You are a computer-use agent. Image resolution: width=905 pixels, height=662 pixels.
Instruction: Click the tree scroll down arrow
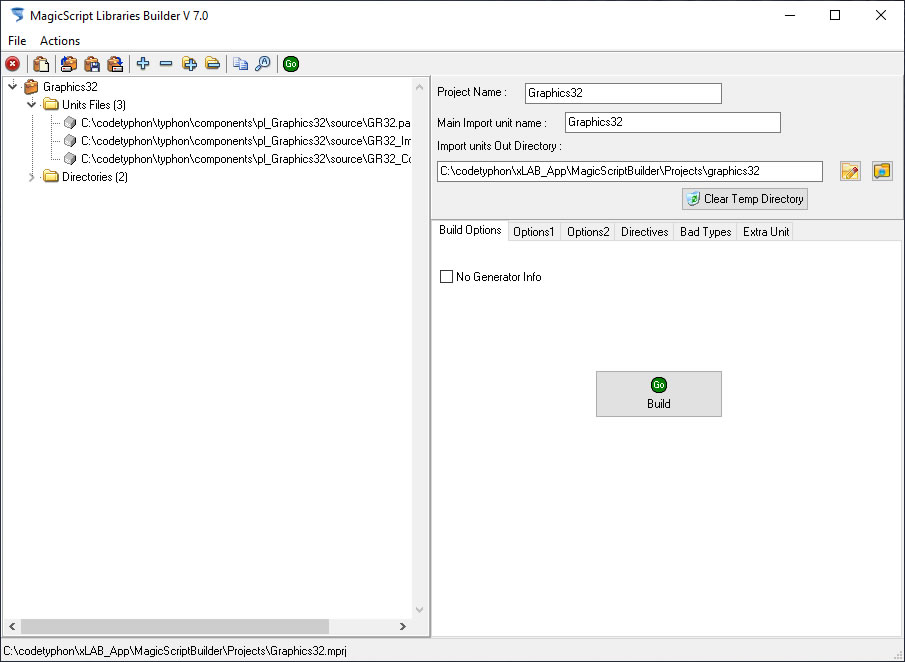[420, 609]
